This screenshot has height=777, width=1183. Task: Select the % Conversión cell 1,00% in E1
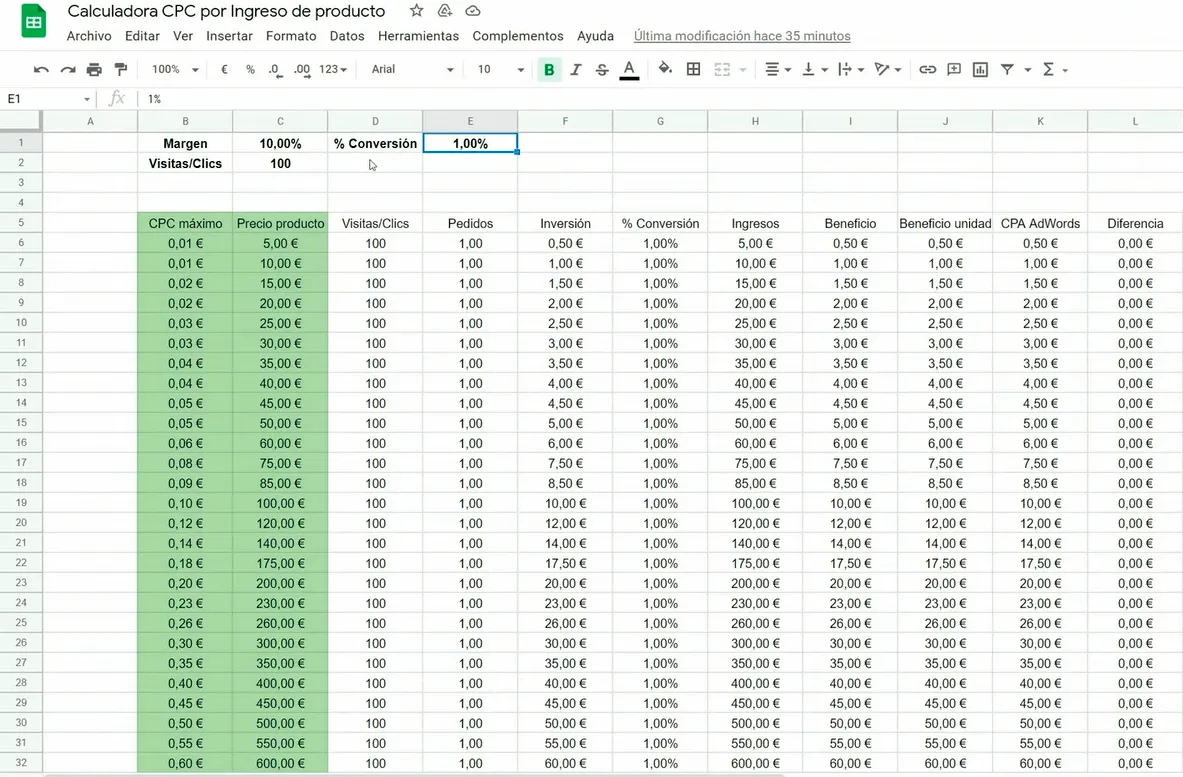(470, 143)
